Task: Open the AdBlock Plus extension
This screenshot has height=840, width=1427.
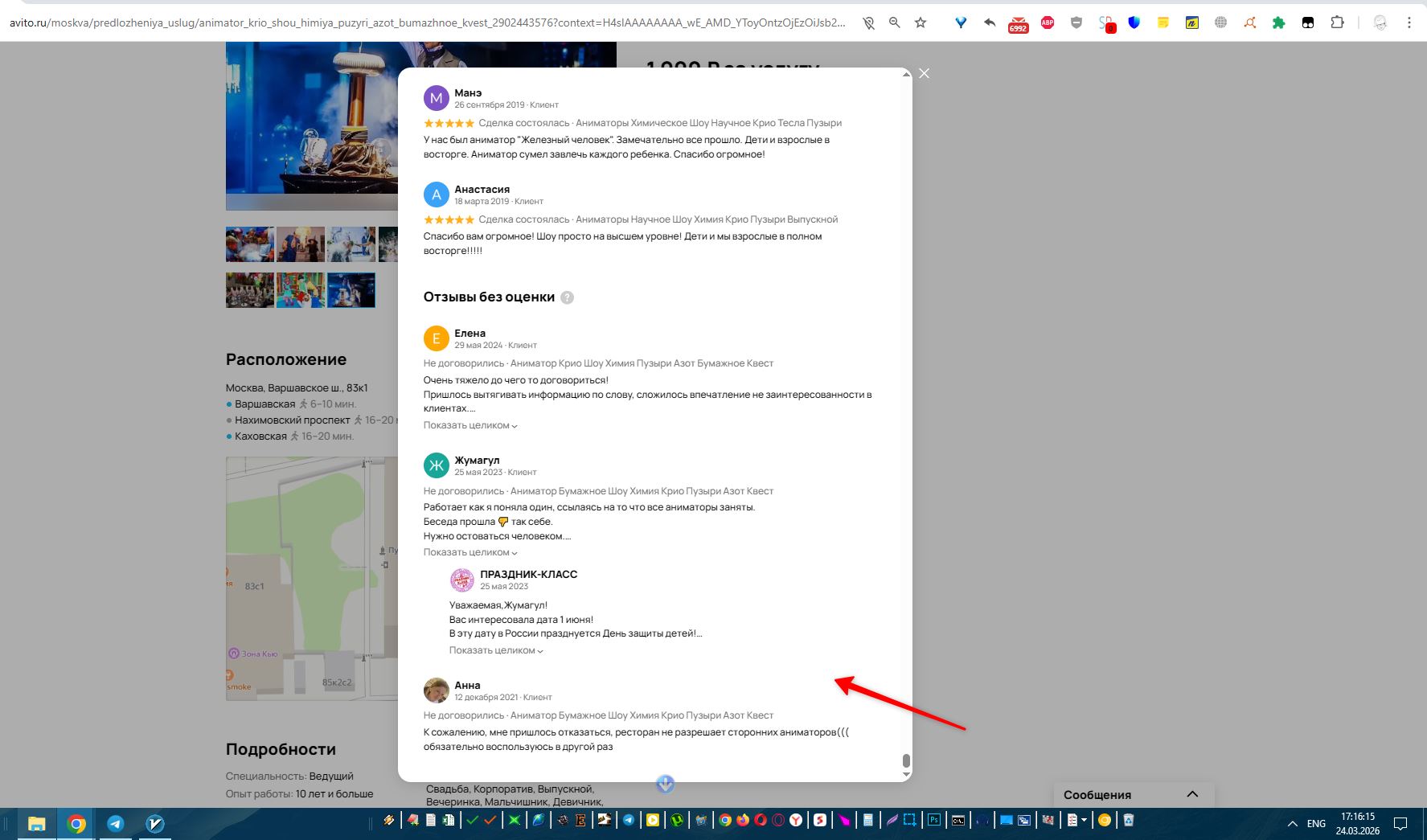Action: click(1047, 23)
